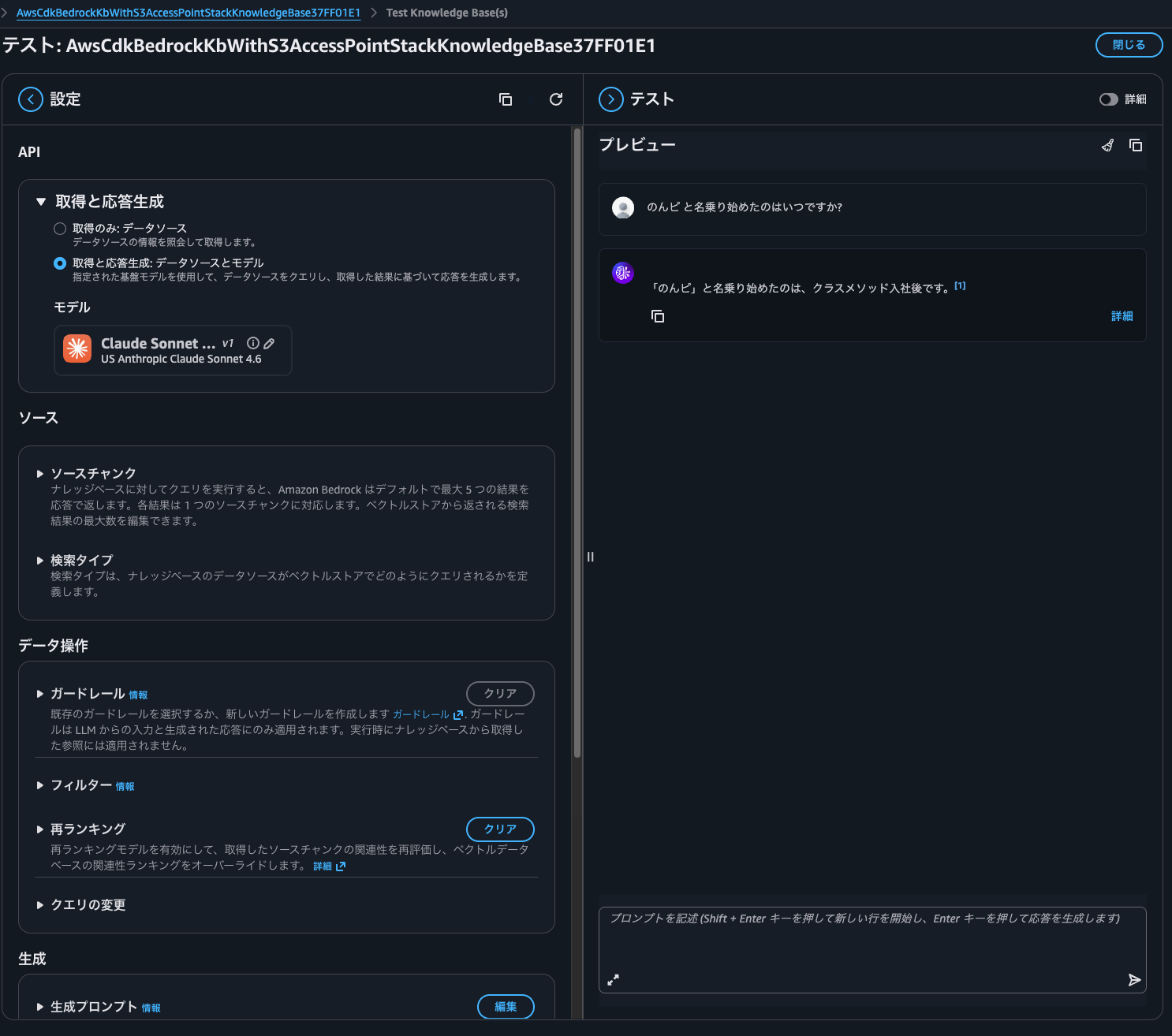
Task: Click the [1] citation reference
Action: point(960,286)
